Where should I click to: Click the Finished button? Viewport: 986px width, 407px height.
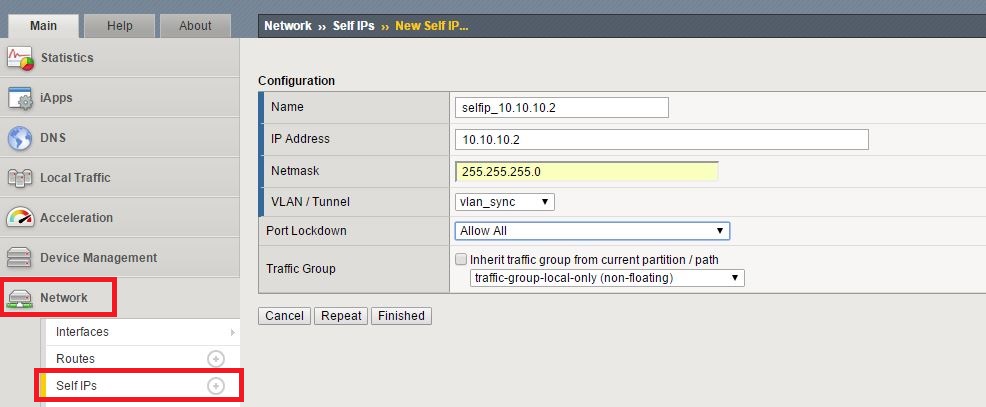[401, 316]
